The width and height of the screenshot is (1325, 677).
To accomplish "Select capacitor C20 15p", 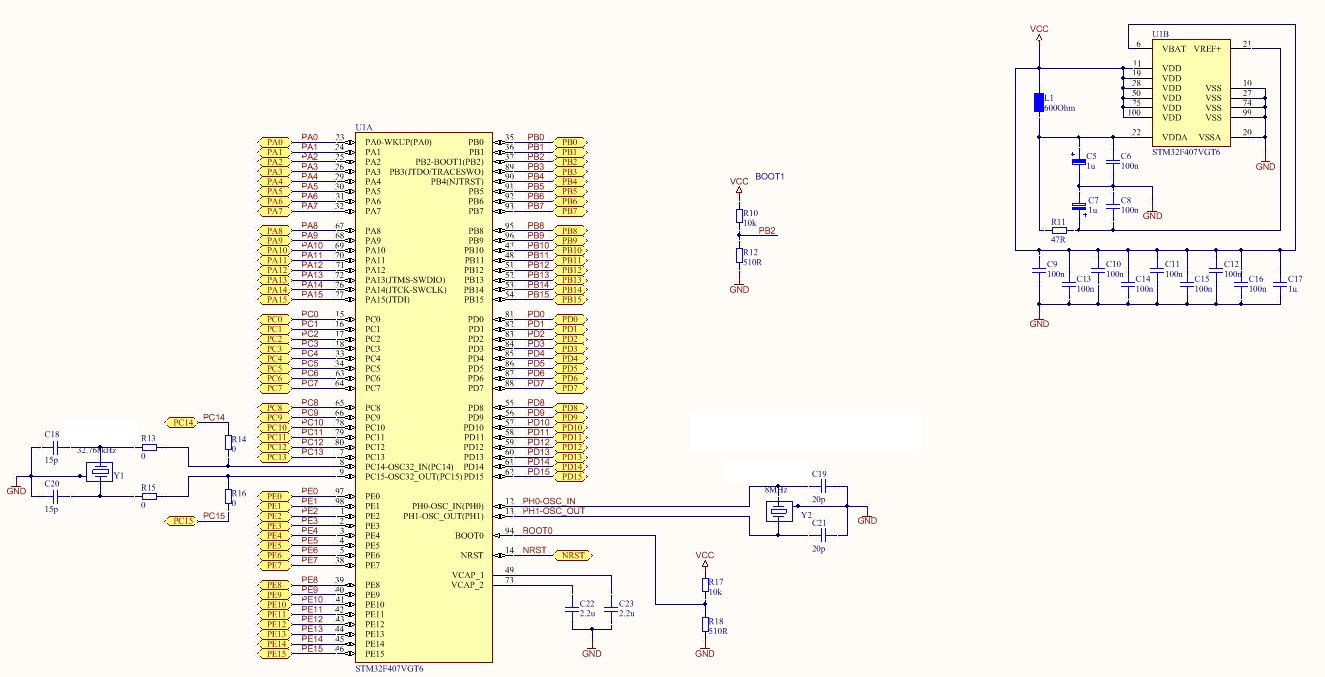I will tap(56, 496).
